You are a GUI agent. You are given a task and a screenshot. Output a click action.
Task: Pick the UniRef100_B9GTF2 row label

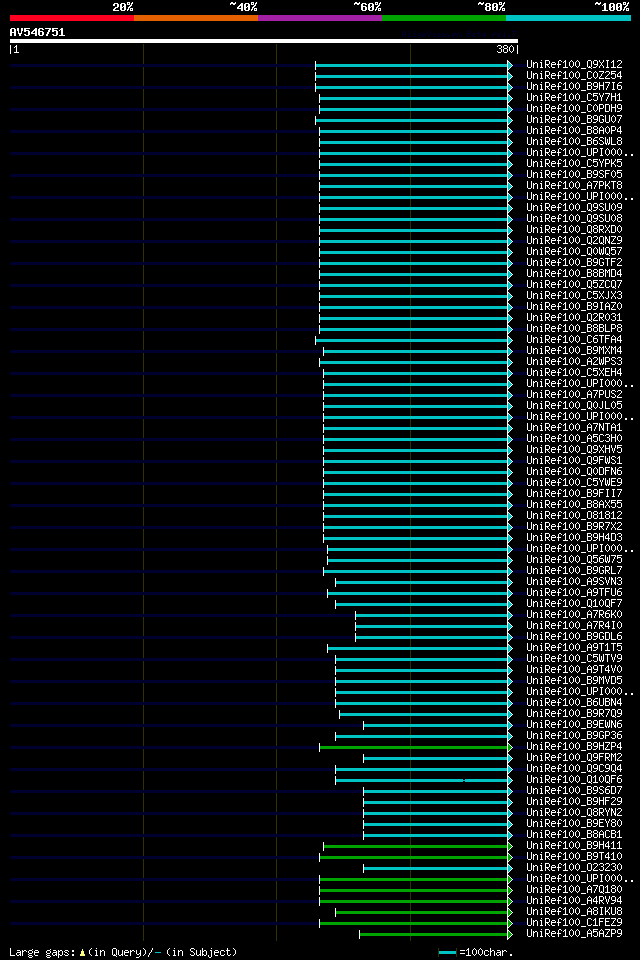click(x=574, y=263)
